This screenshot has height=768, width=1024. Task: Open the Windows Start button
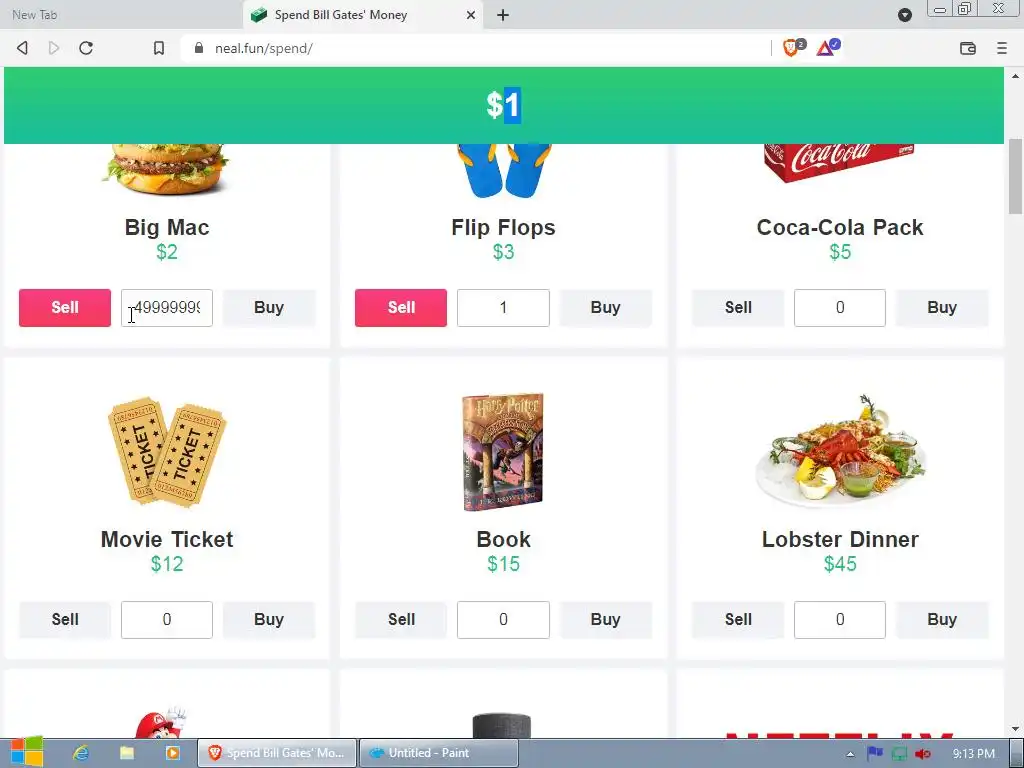pos(26,752)
